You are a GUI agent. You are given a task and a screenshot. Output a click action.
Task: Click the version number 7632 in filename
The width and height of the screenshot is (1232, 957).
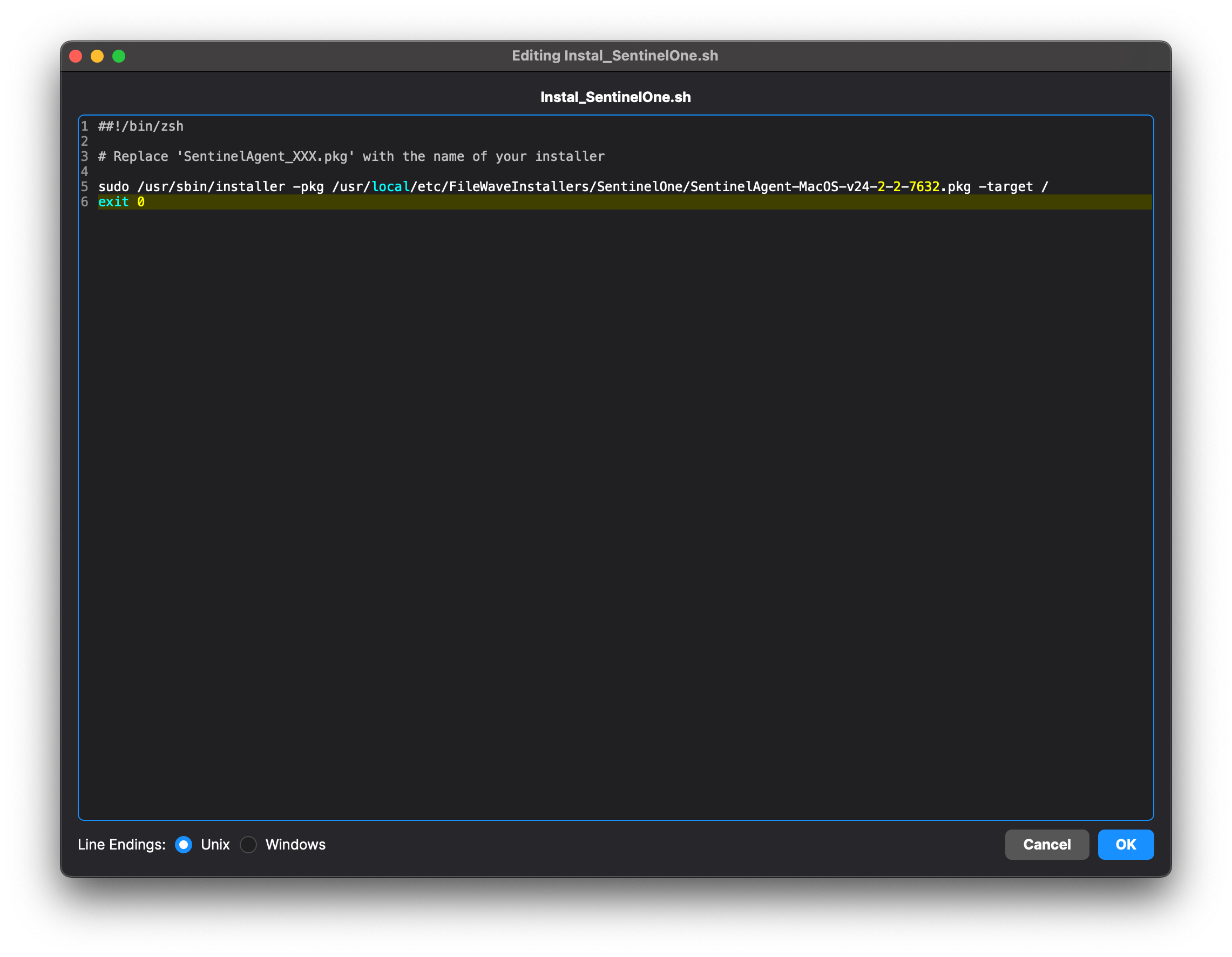coord(924,187)
